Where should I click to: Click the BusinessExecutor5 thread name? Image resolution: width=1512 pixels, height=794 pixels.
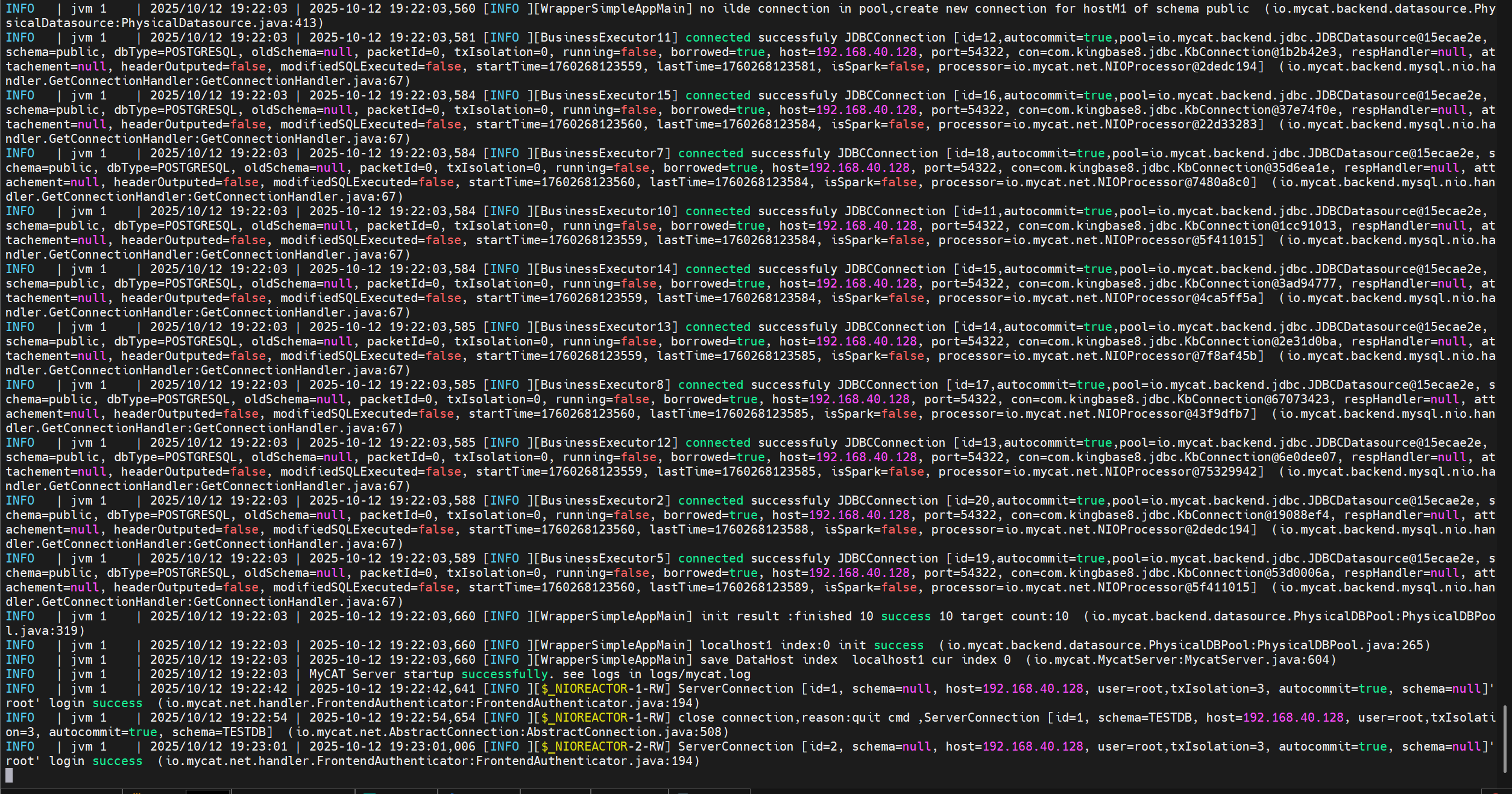(x=602, y=558)
